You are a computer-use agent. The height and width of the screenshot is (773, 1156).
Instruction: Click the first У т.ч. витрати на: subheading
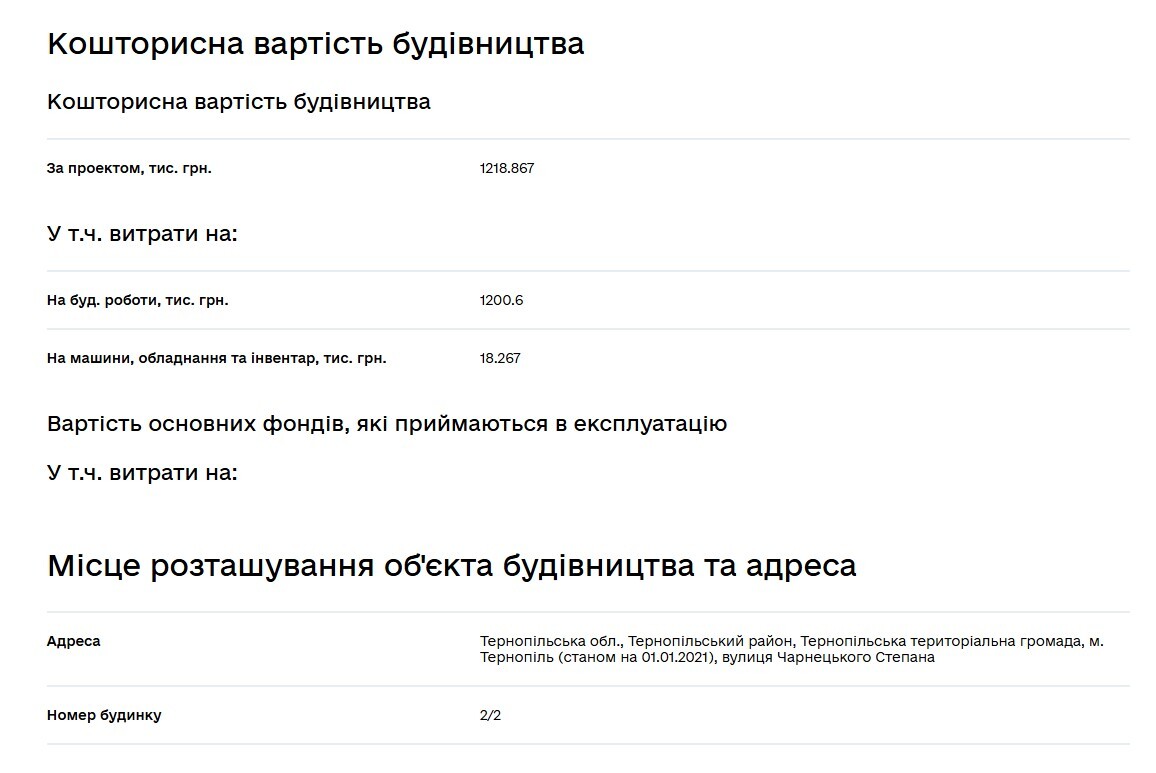(x=142, y=235)
